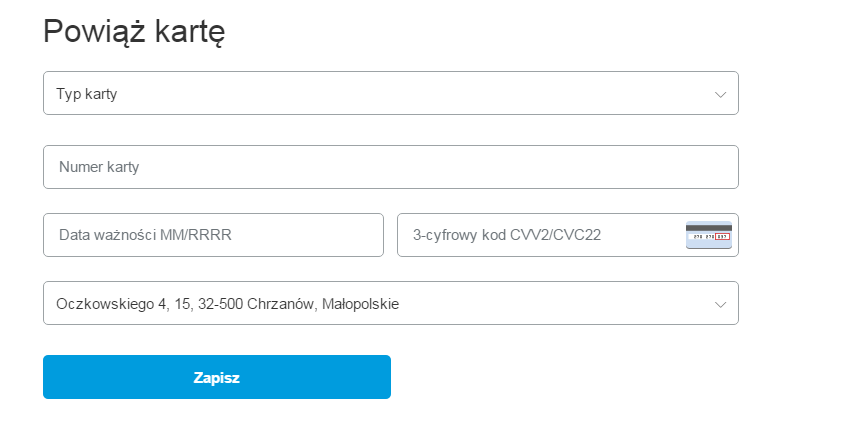Click the Zapisz button
The width and height of the screenshot is (858, 430).
[217, 377]
